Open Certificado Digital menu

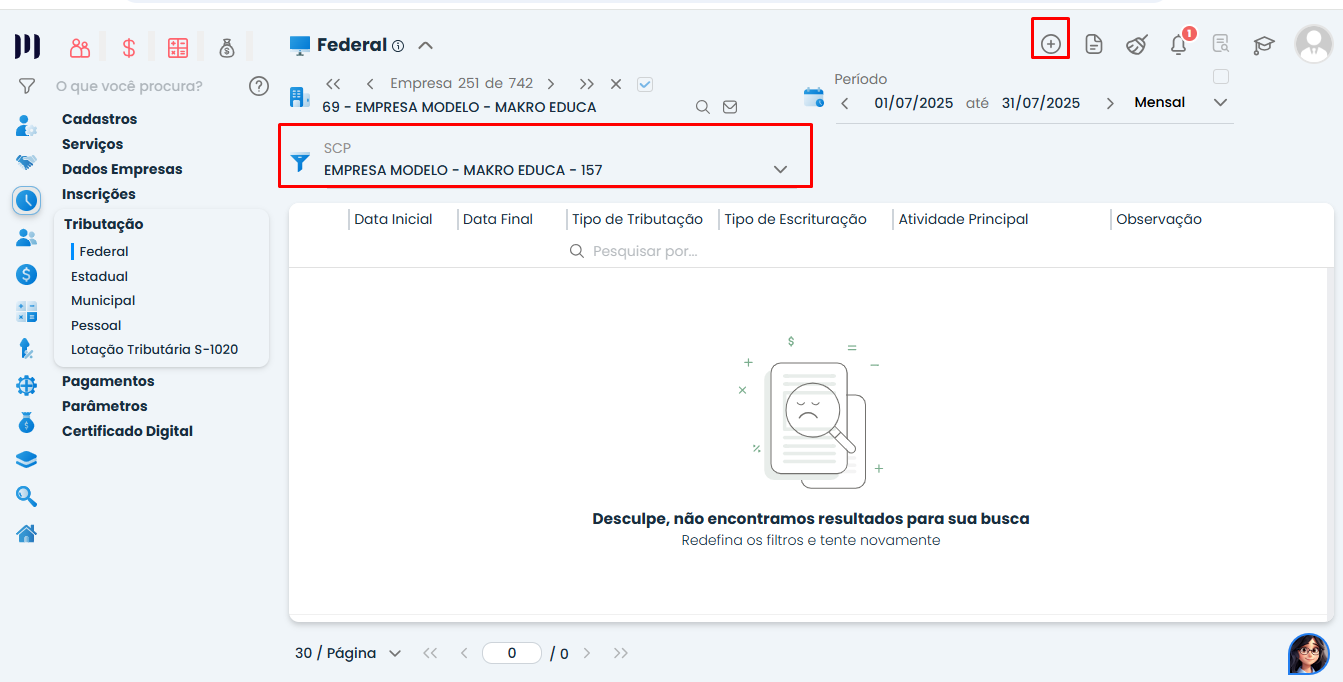coord(128,431)
